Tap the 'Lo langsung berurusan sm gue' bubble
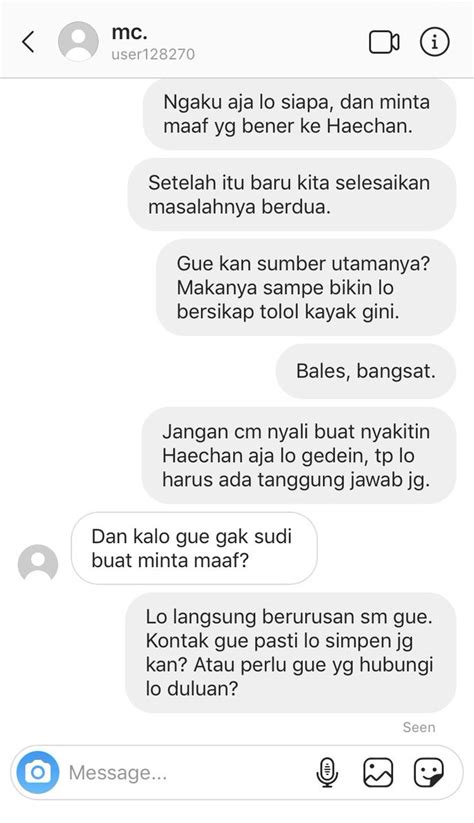The height and width of the screenshot is (823, 474). (x=291, y=652)
